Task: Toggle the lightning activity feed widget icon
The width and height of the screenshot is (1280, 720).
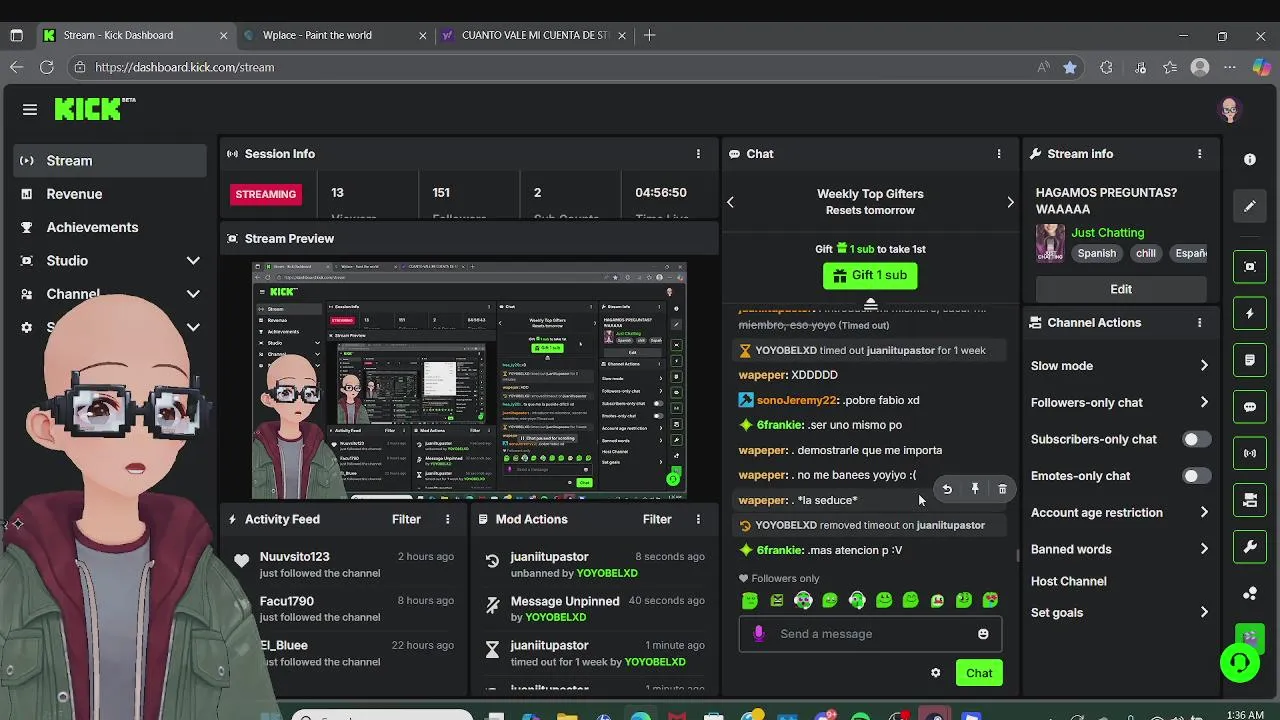Action: [x=1250, y=314]
